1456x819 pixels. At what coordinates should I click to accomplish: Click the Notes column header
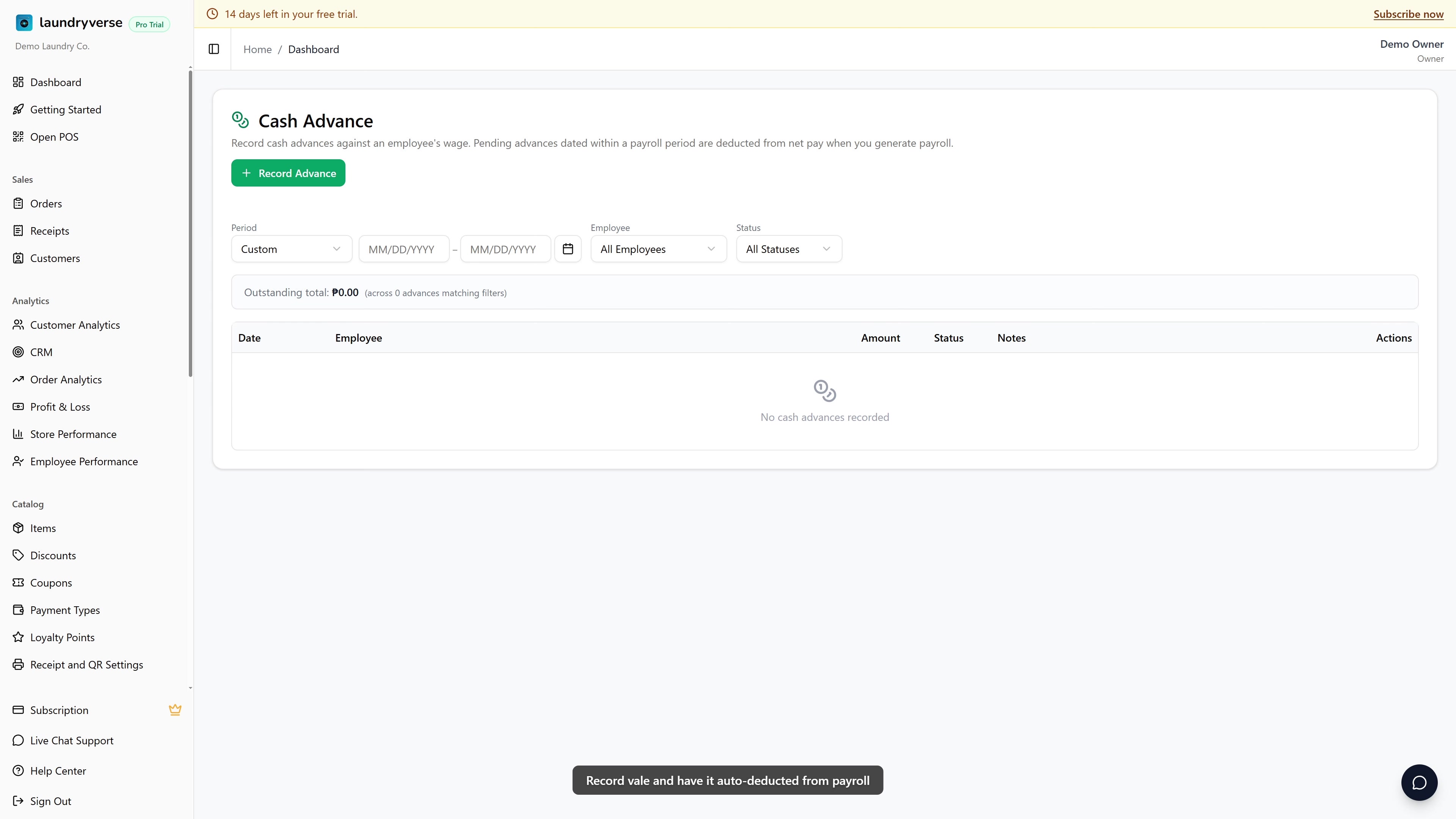(1012, 337)
